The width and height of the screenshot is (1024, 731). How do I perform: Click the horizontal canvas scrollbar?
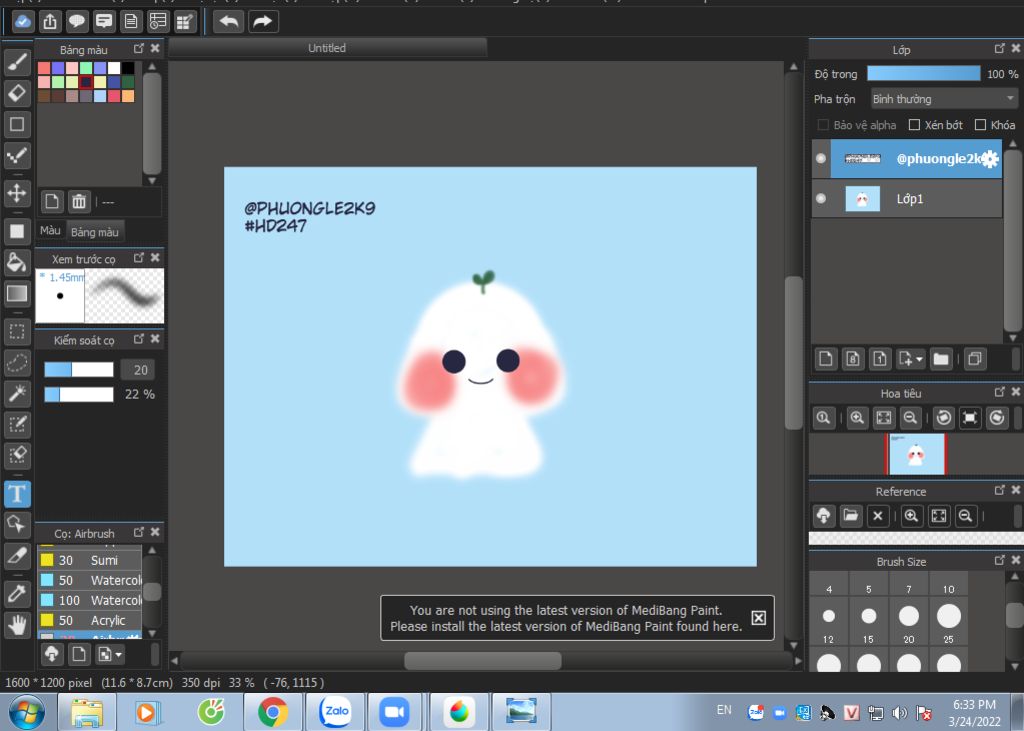click(483, 660)
